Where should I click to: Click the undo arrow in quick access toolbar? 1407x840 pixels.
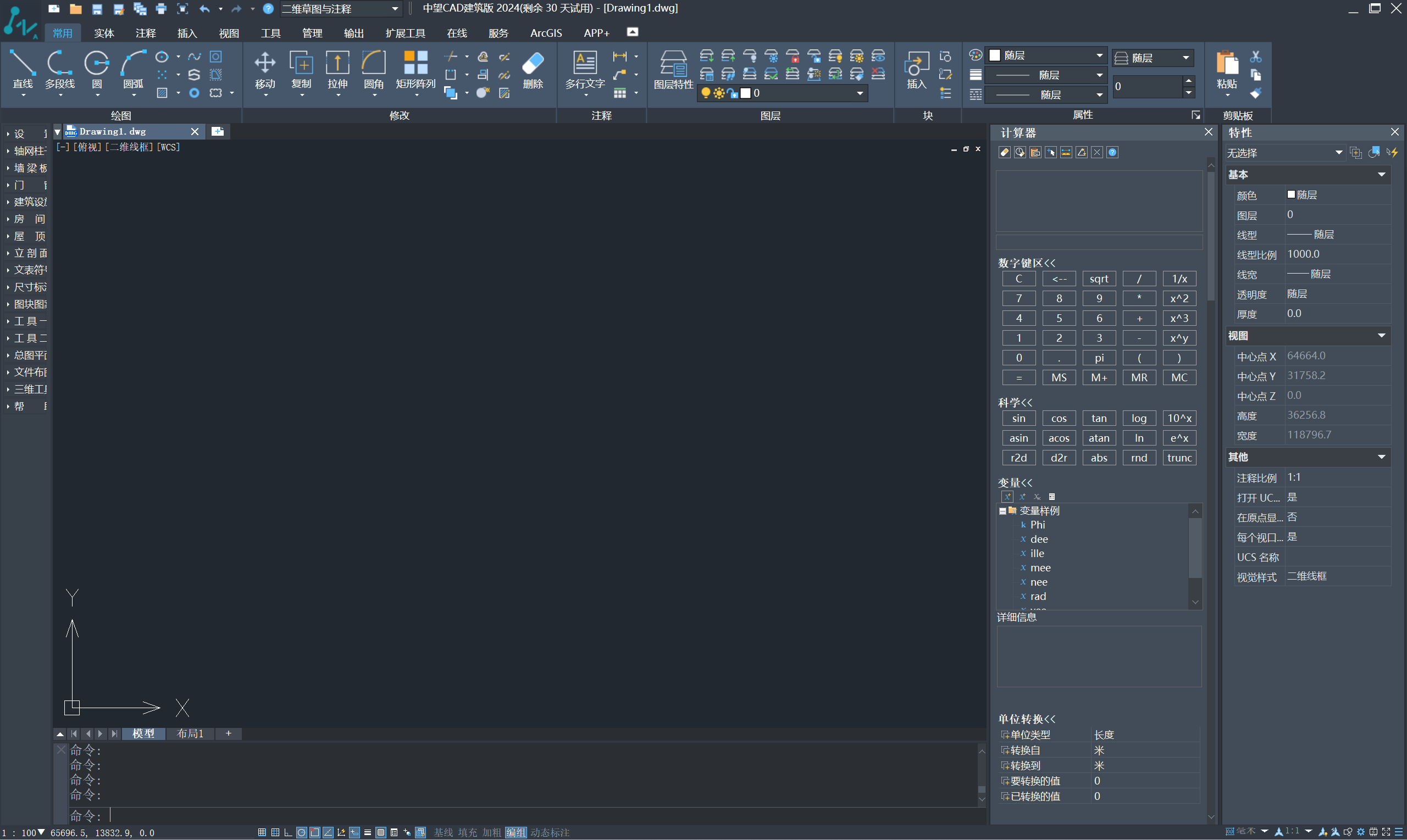tap(204, 8)
